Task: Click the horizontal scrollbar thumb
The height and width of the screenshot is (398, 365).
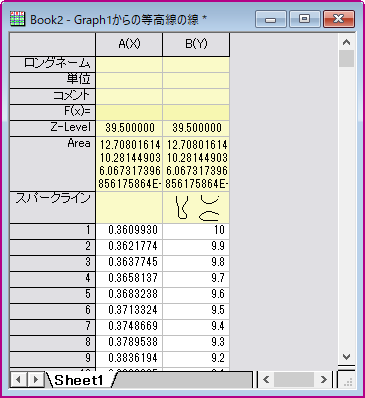Action: click(294, 379)
